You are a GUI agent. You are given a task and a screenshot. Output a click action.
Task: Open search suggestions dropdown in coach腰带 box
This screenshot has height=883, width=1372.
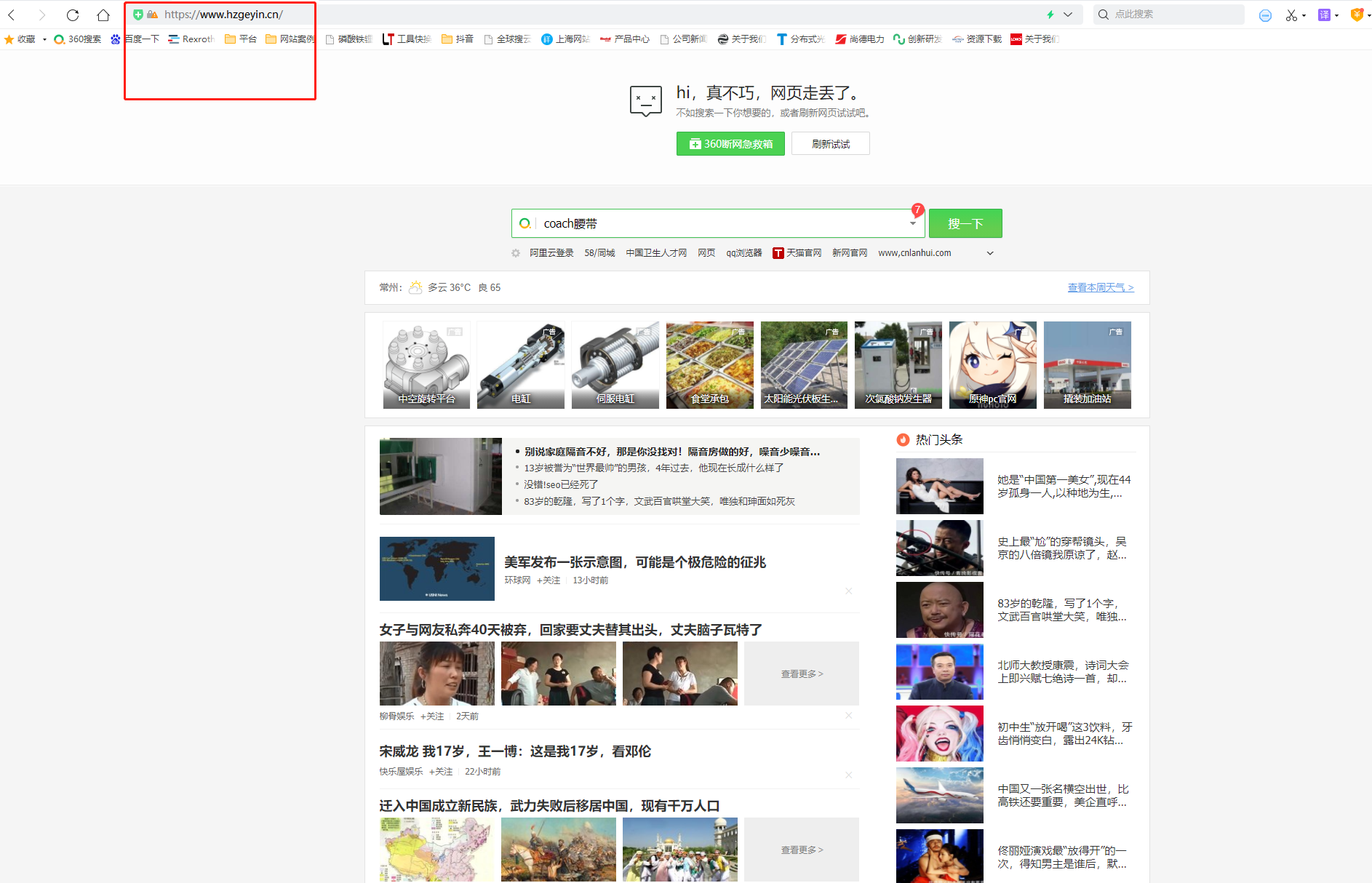913,224
